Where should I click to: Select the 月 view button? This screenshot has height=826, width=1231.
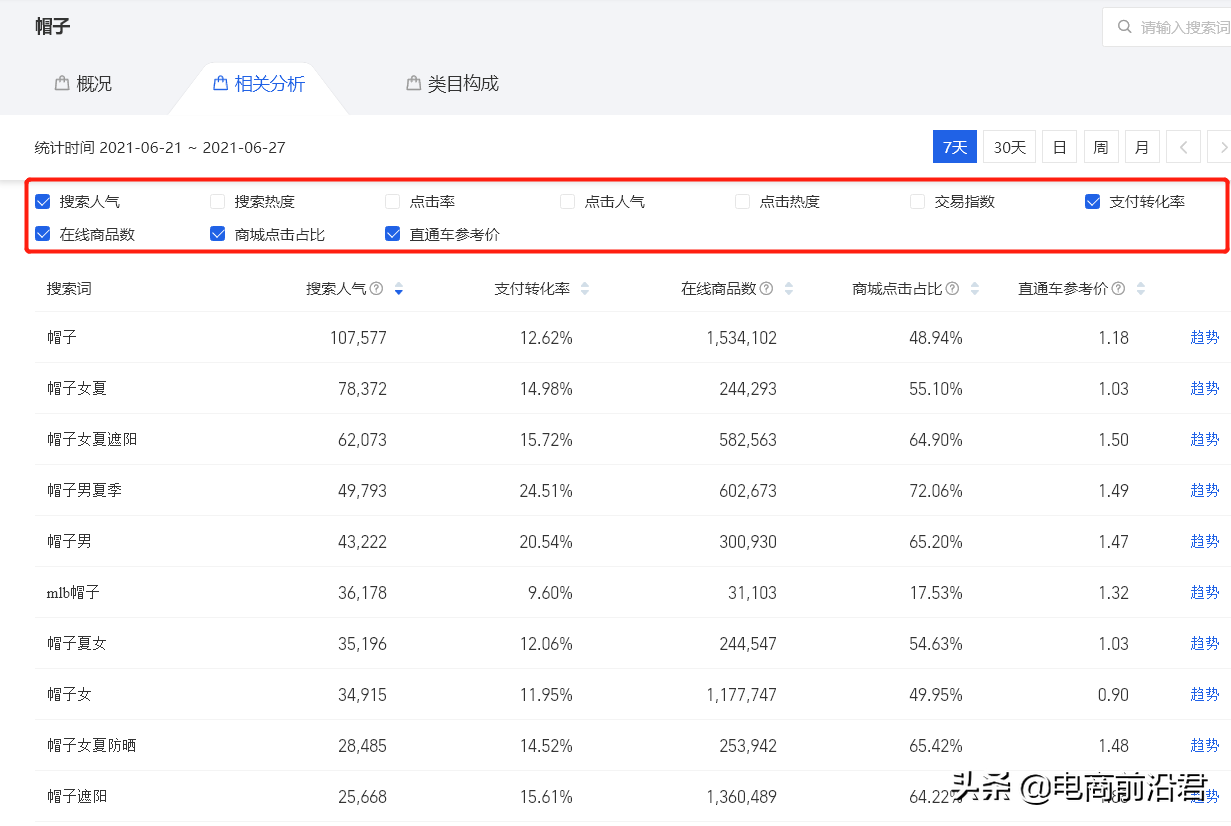tap(1142, 146)
